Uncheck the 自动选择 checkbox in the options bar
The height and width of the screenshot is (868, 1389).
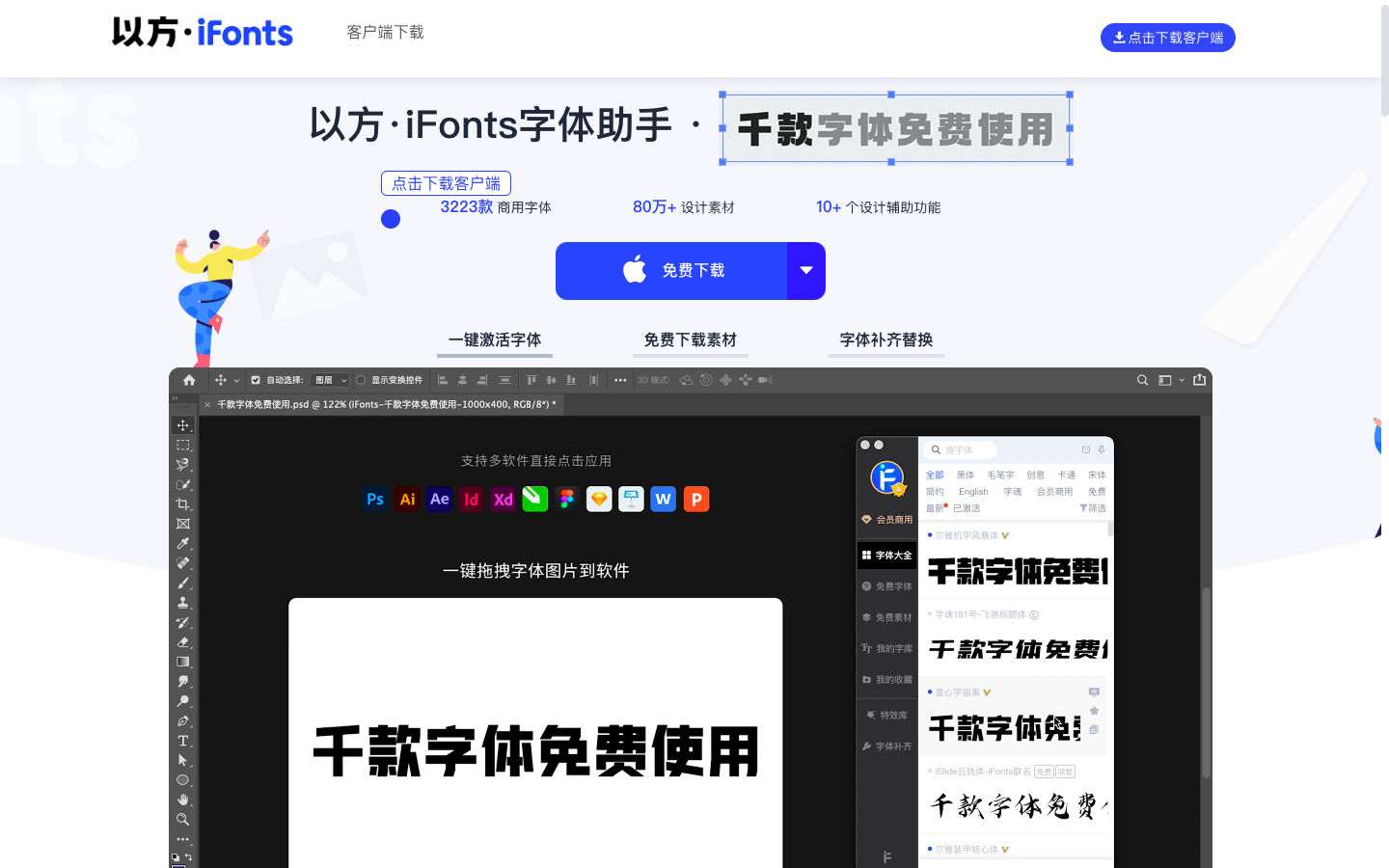click(254, 379)
